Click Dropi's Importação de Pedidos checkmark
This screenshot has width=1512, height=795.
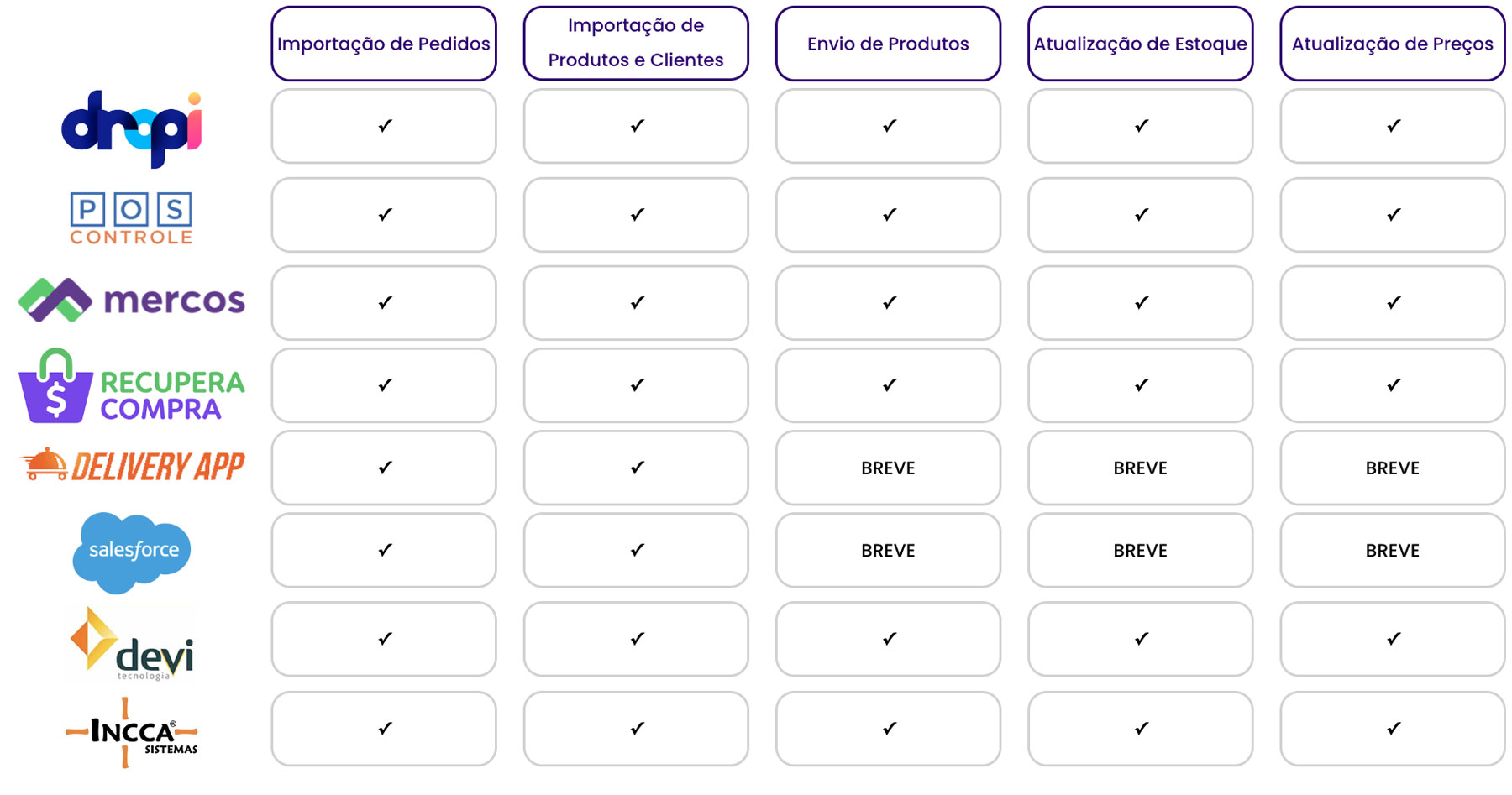click(x=385, y=126)
